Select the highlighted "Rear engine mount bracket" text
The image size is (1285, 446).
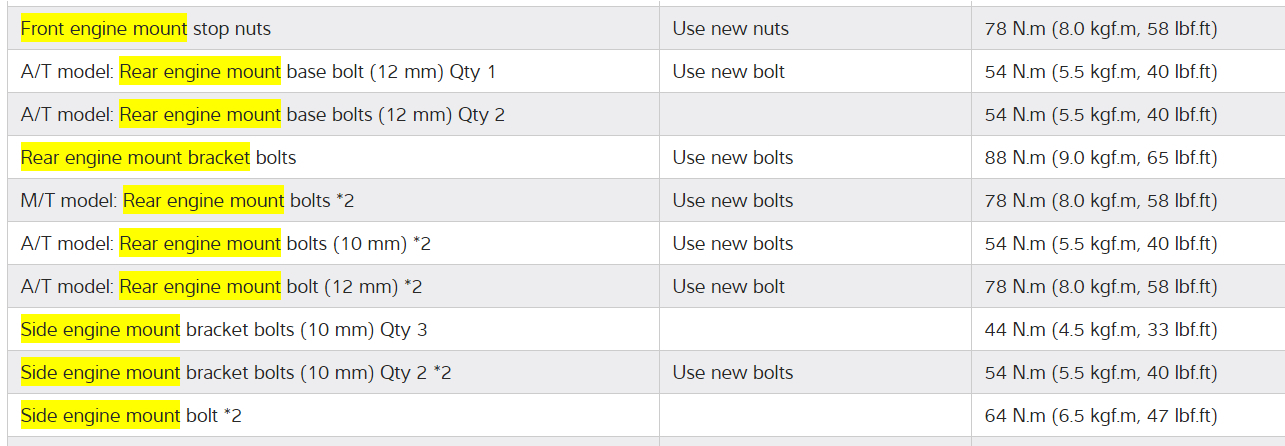(x=135, y=158)
